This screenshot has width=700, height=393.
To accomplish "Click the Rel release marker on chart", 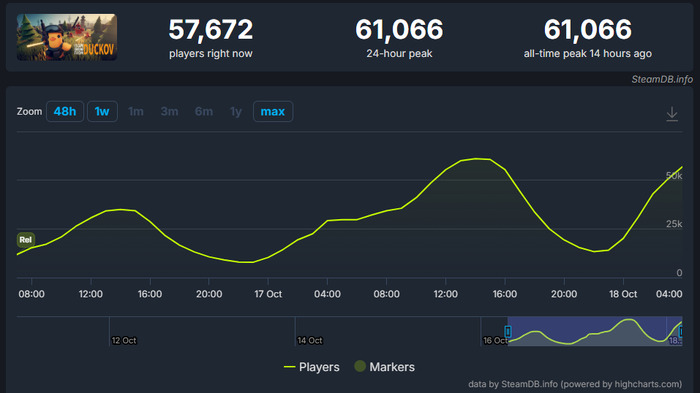I will 25,240.
